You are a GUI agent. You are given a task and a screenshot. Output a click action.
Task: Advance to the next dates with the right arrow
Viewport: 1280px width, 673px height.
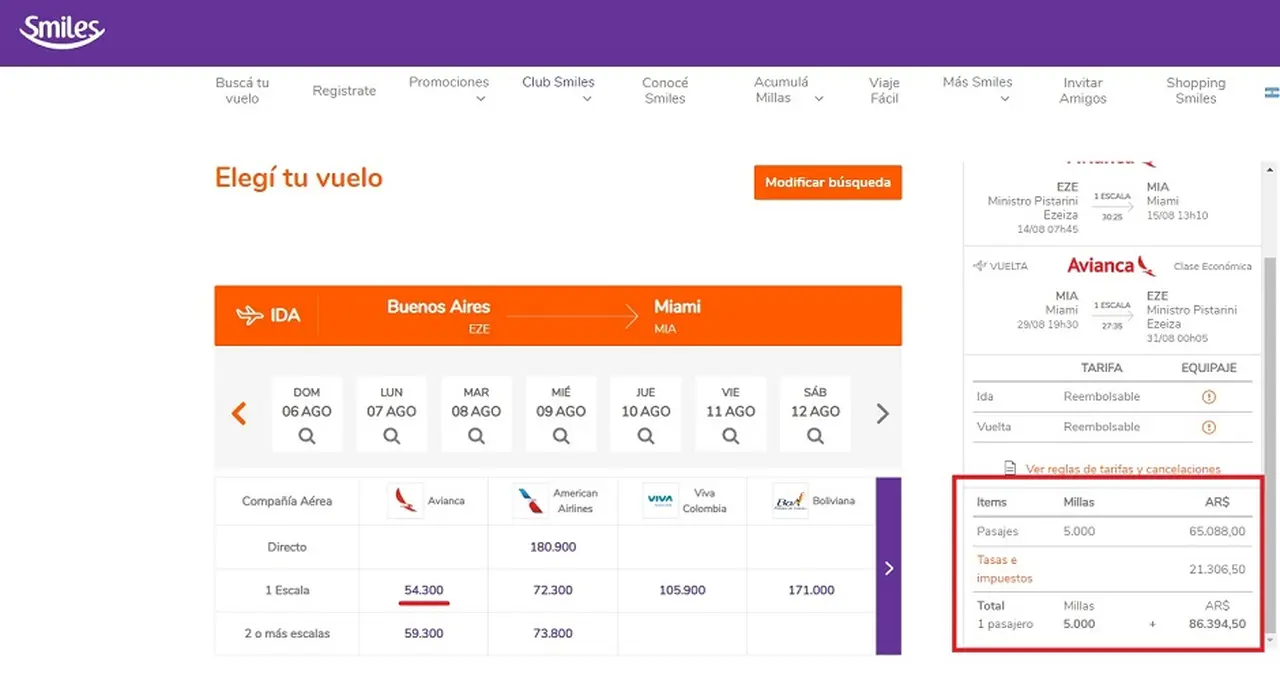click(882, 413)
